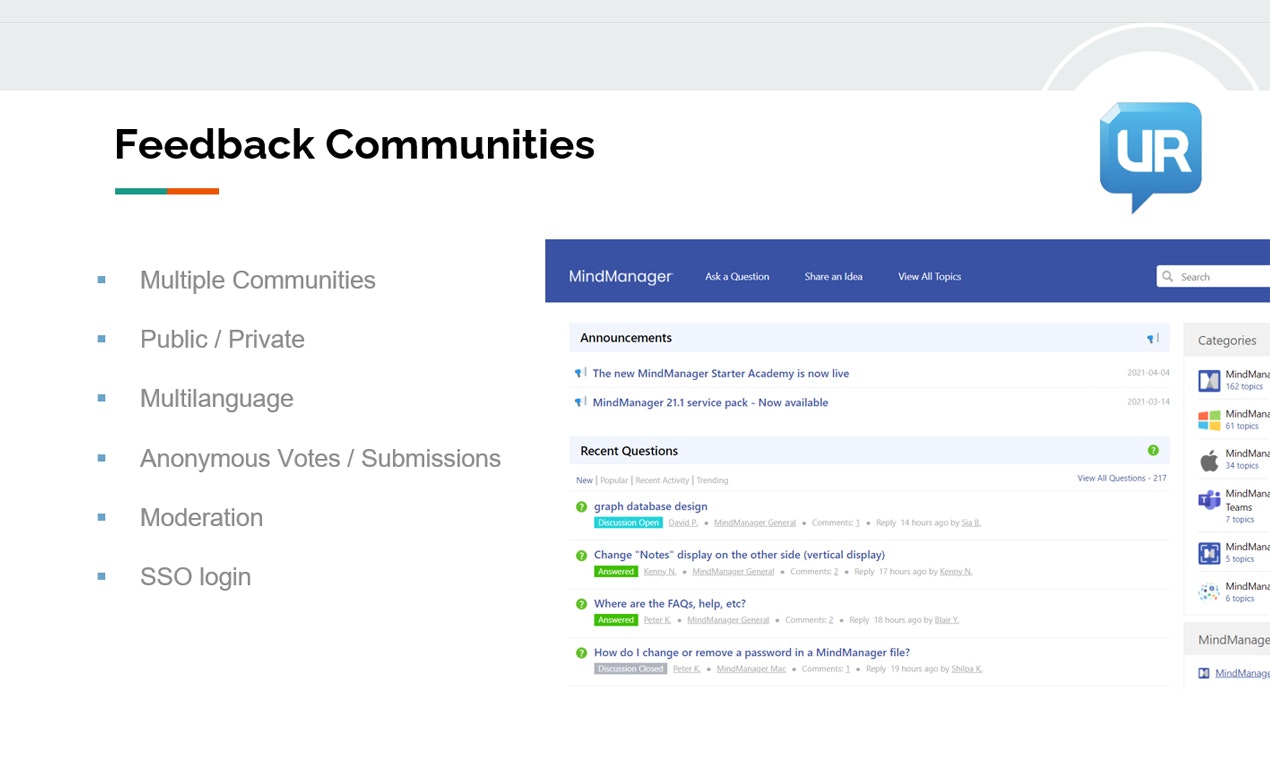
Task: Open the MindManager Mac category link
Action: click(x=751, y=669)
